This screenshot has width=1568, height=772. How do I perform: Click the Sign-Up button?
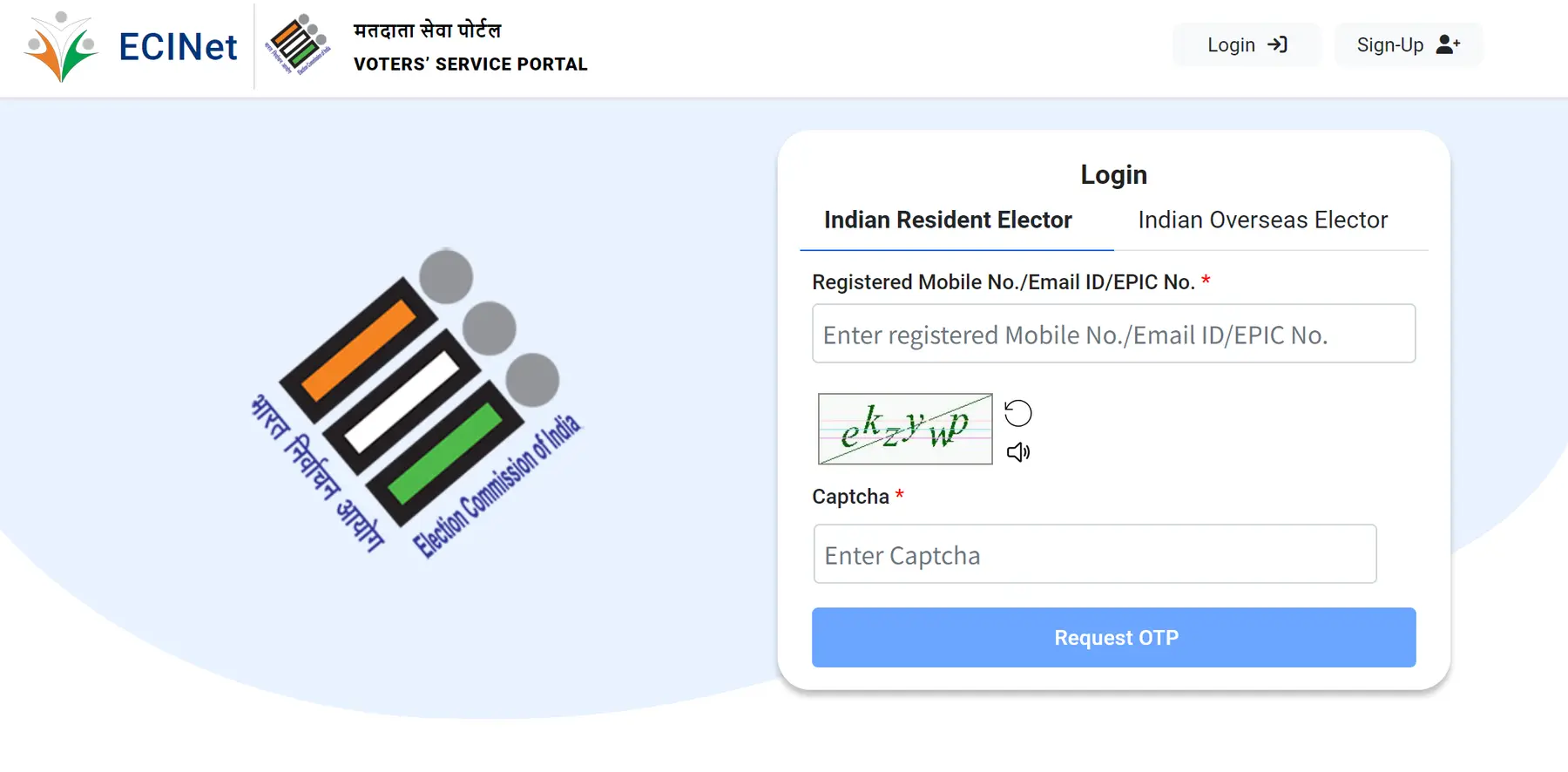click(x=1408, y=44)
